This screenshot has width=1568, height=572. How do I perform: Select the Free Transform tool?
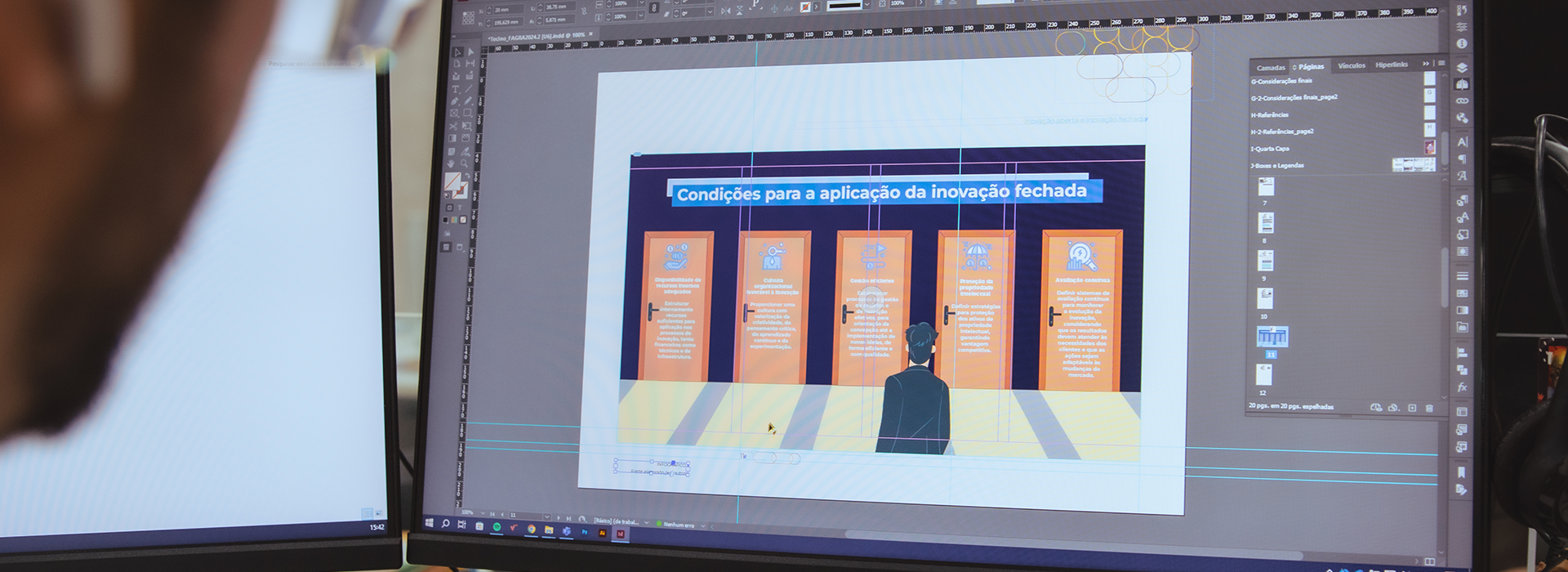click(x=466, y=127)
